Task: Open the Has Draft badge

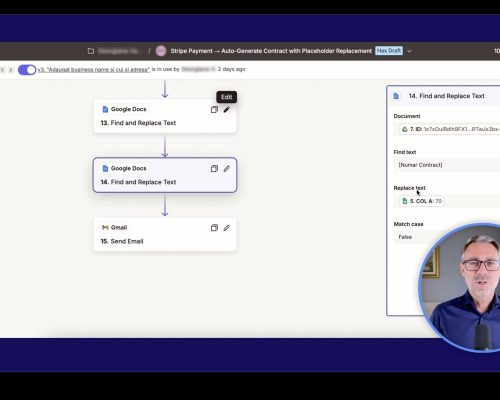Action: 389,51
